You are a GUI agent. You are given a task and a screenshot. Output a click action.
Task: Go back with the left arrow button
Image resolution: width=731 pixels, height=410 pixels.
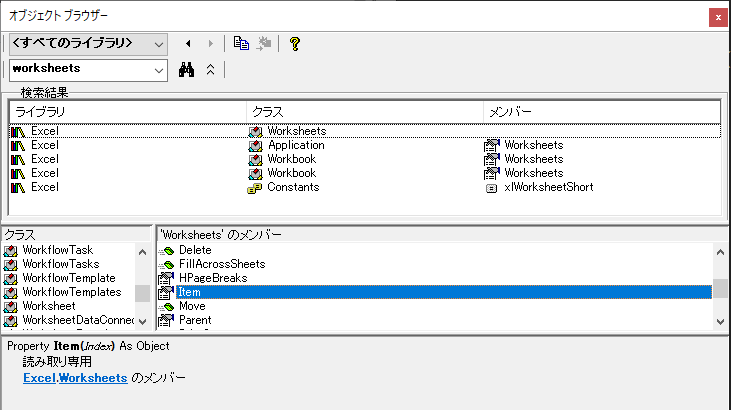[188, 43]
